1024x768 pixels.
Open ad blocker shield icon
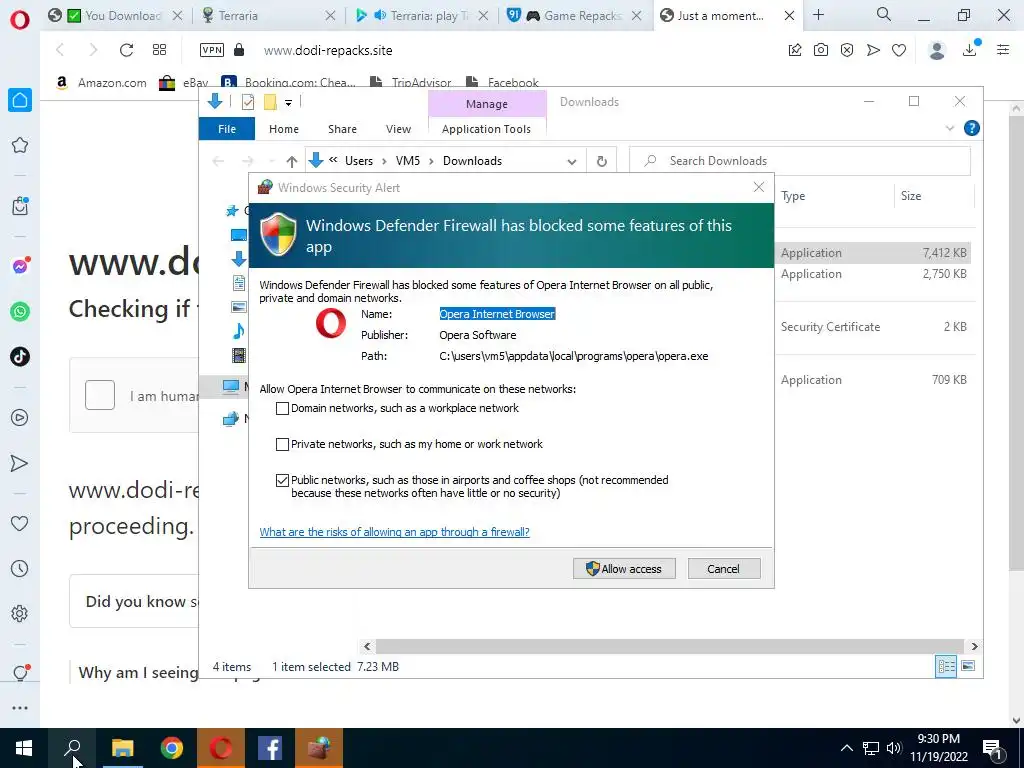pyautogui.click(x=847, y=50)
